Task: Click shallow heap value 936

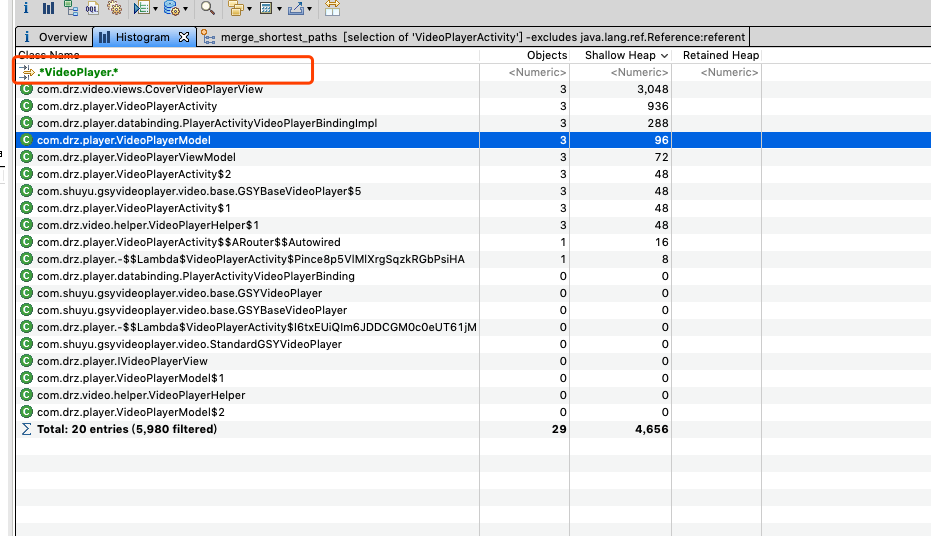Action: tap(658, 106)
